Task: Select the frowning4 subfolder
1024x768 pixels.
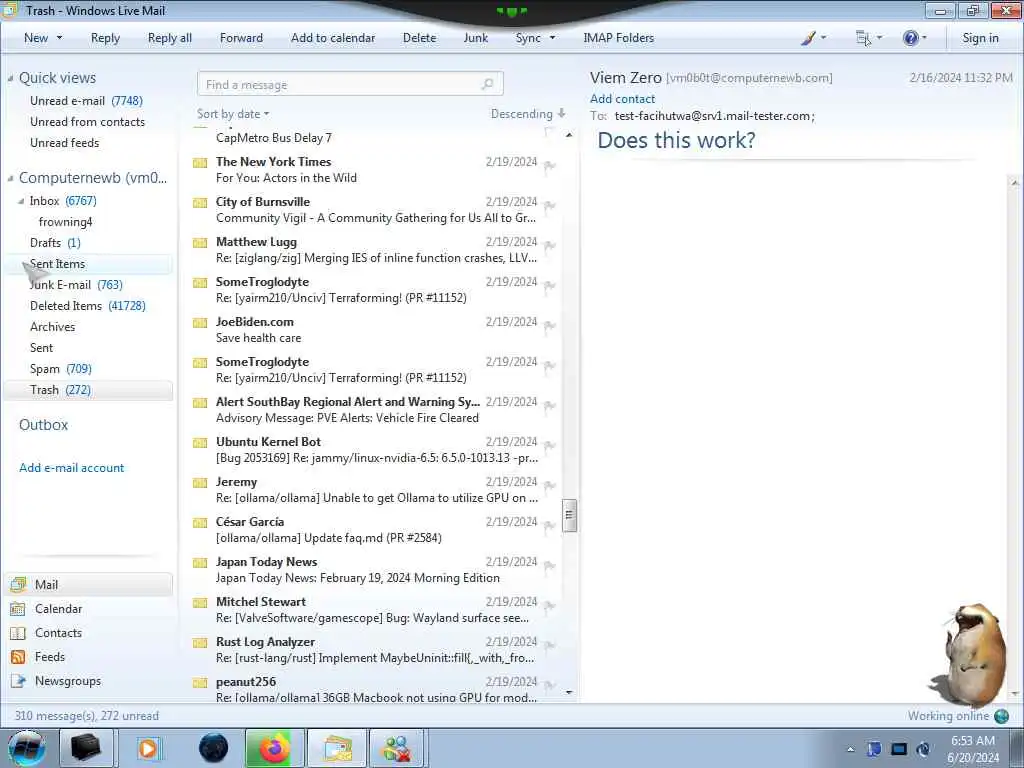Action: click(65, 222)
